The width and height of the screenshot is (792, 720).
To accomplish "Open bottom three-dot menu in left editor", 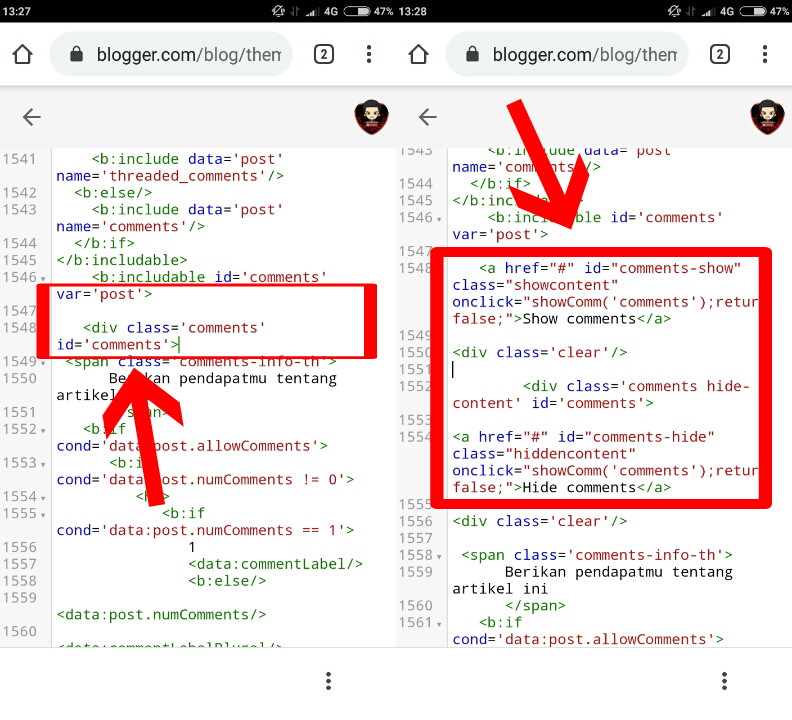I will point(329,681).
